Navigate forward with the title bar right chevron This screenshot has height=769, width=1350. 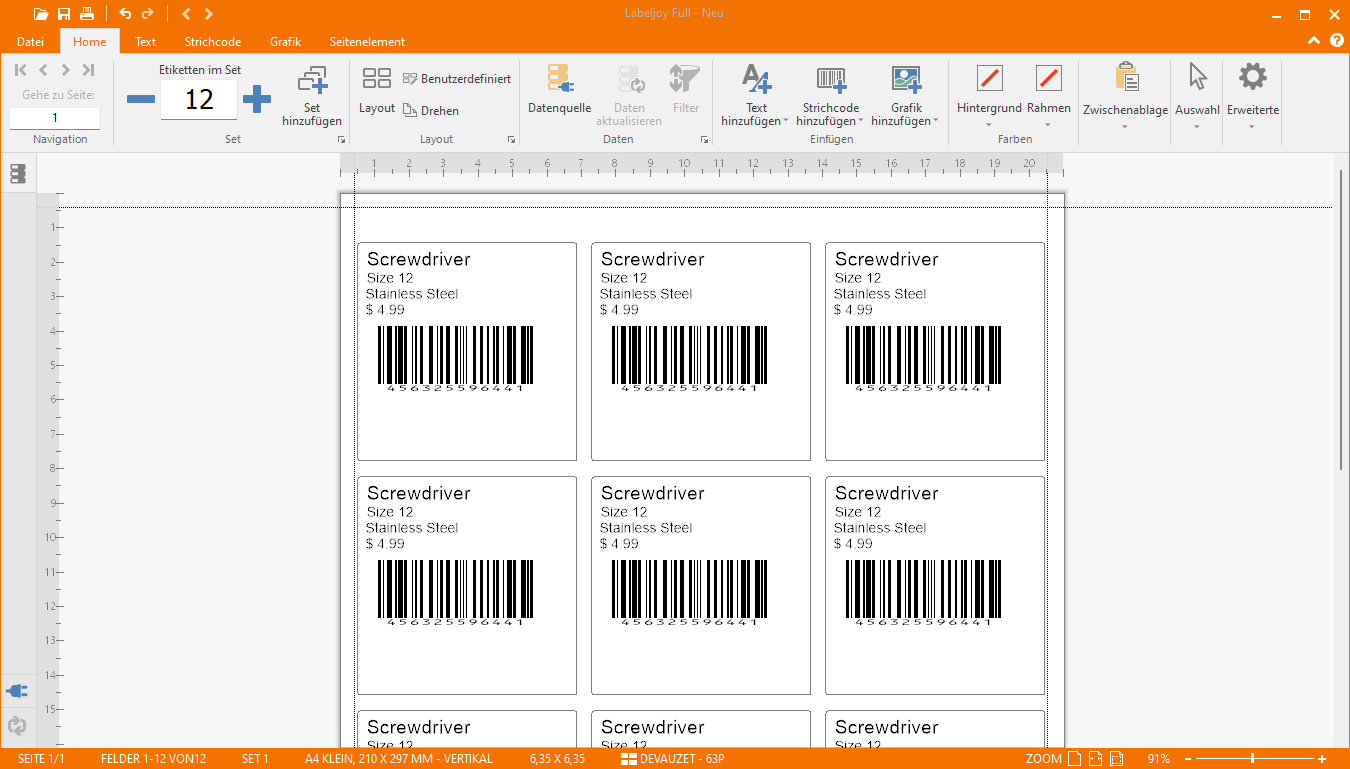coord(208,14)
